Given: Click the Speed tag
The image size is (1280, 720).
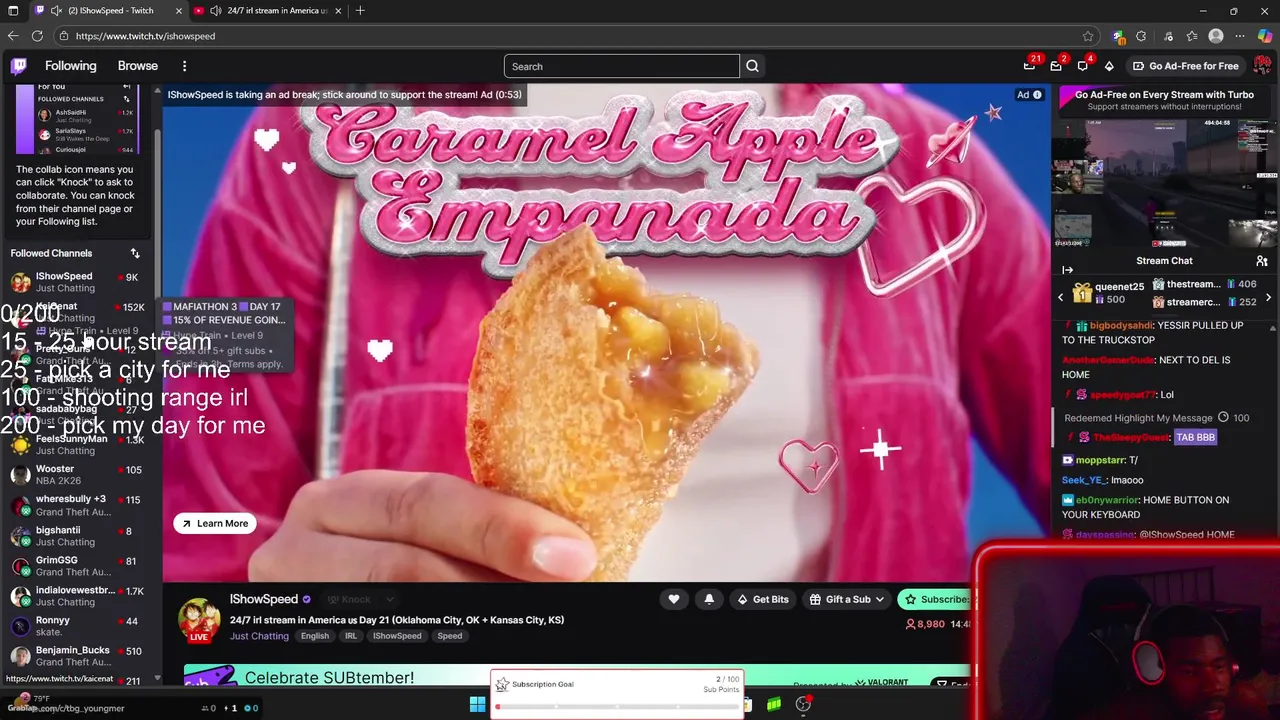Looking at the screenshot, I should [450, 636].
